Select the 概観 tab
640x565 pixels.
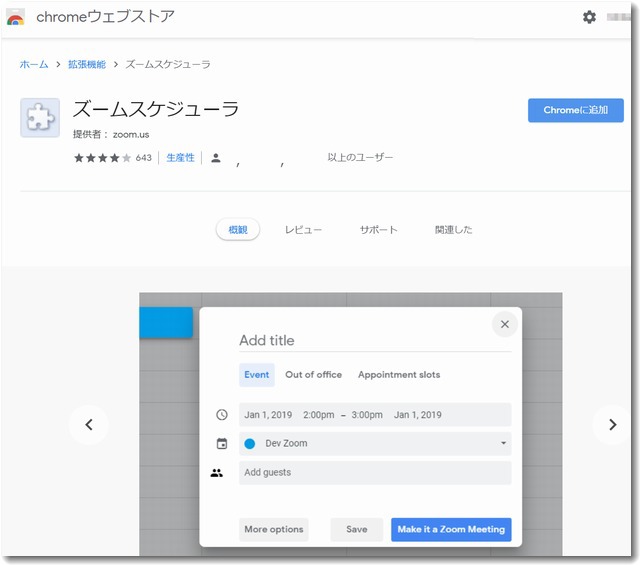(238, 230)
